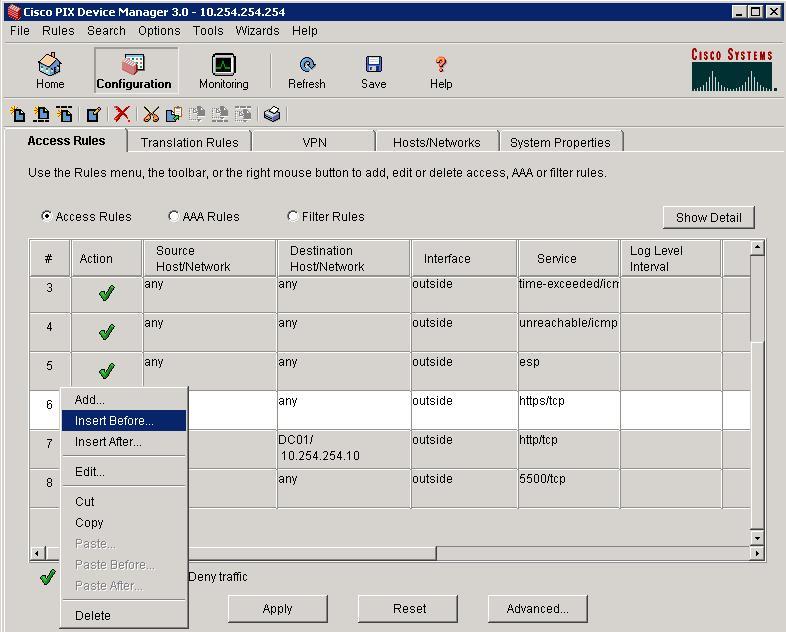
Task: Select the Access Rules radio button
Action: pos(46,216)
